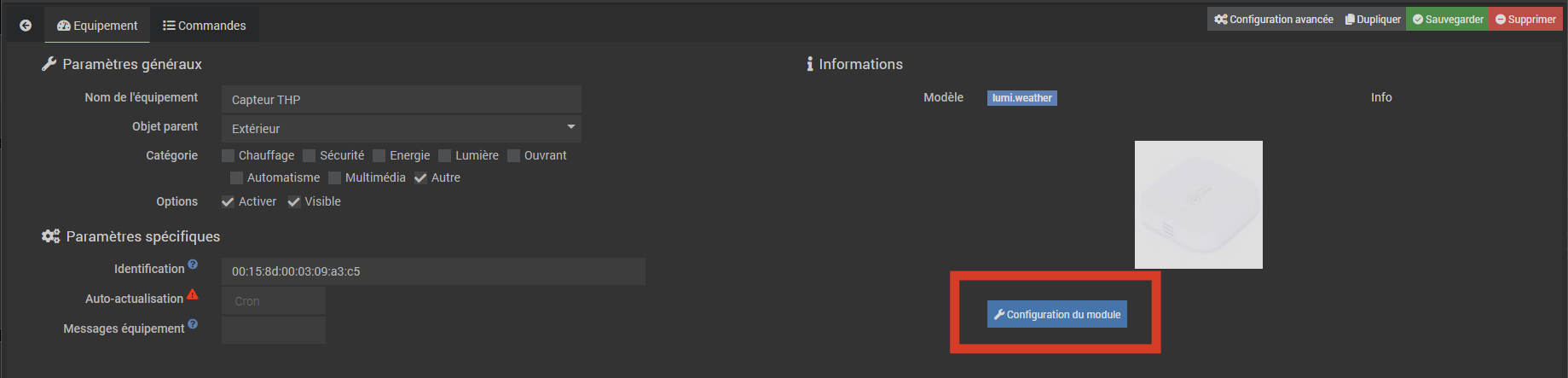Click the sensor device thumbnail image
Image resolution: width=1568 pixels, height=378 pixels.
pos(1198,205)
